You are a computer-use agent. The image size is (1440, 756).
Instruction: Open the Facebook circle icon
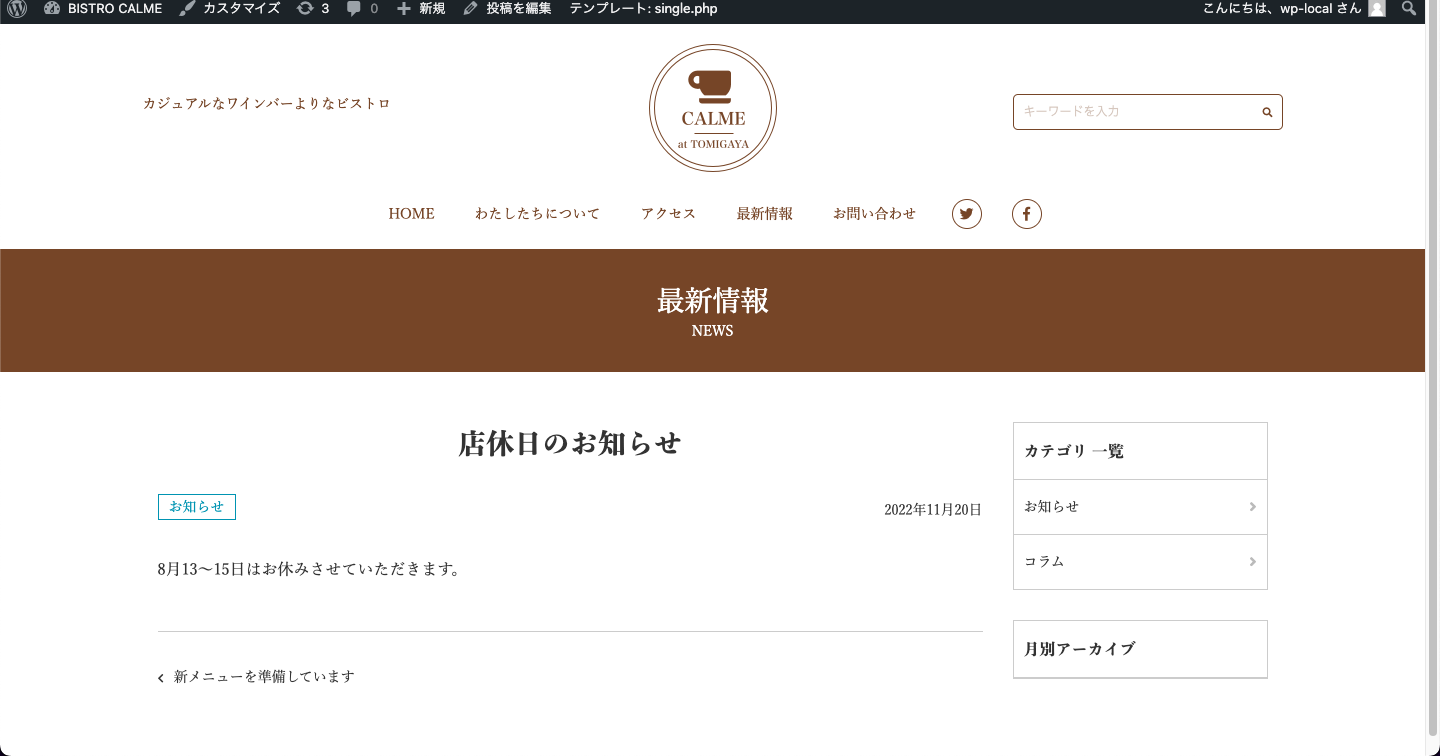[1026, 213]
